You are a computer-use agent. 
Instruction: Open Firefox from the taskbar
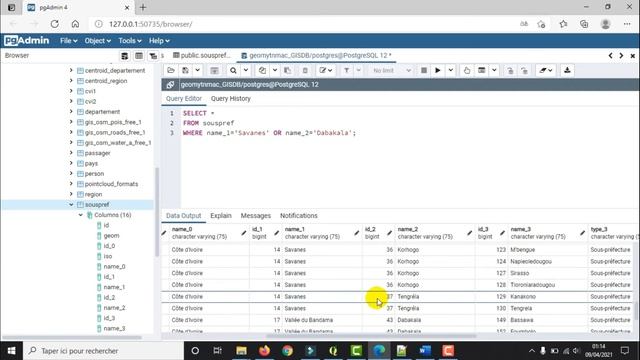point(264,351)
